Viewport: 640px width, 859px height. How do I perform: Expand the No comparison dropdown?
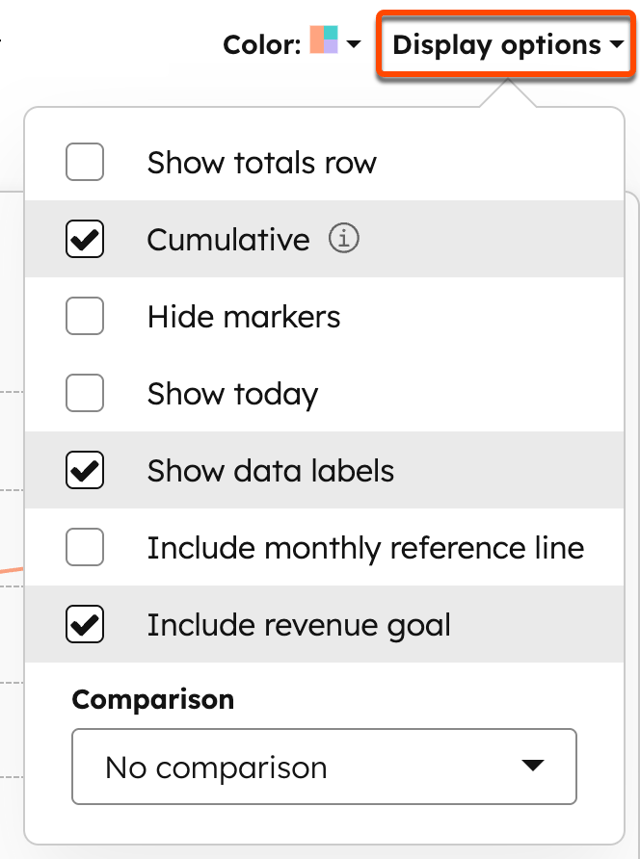(x=324, y=767)
